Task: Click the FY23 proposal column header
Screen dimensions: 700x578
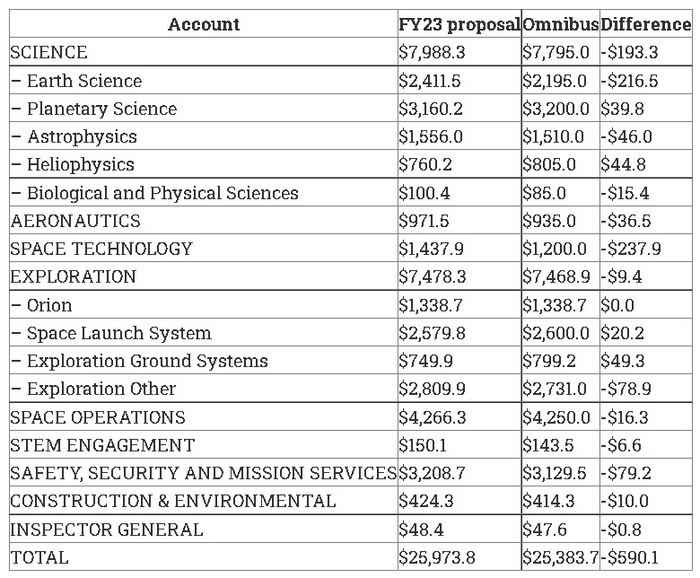Action: point(459,24)
